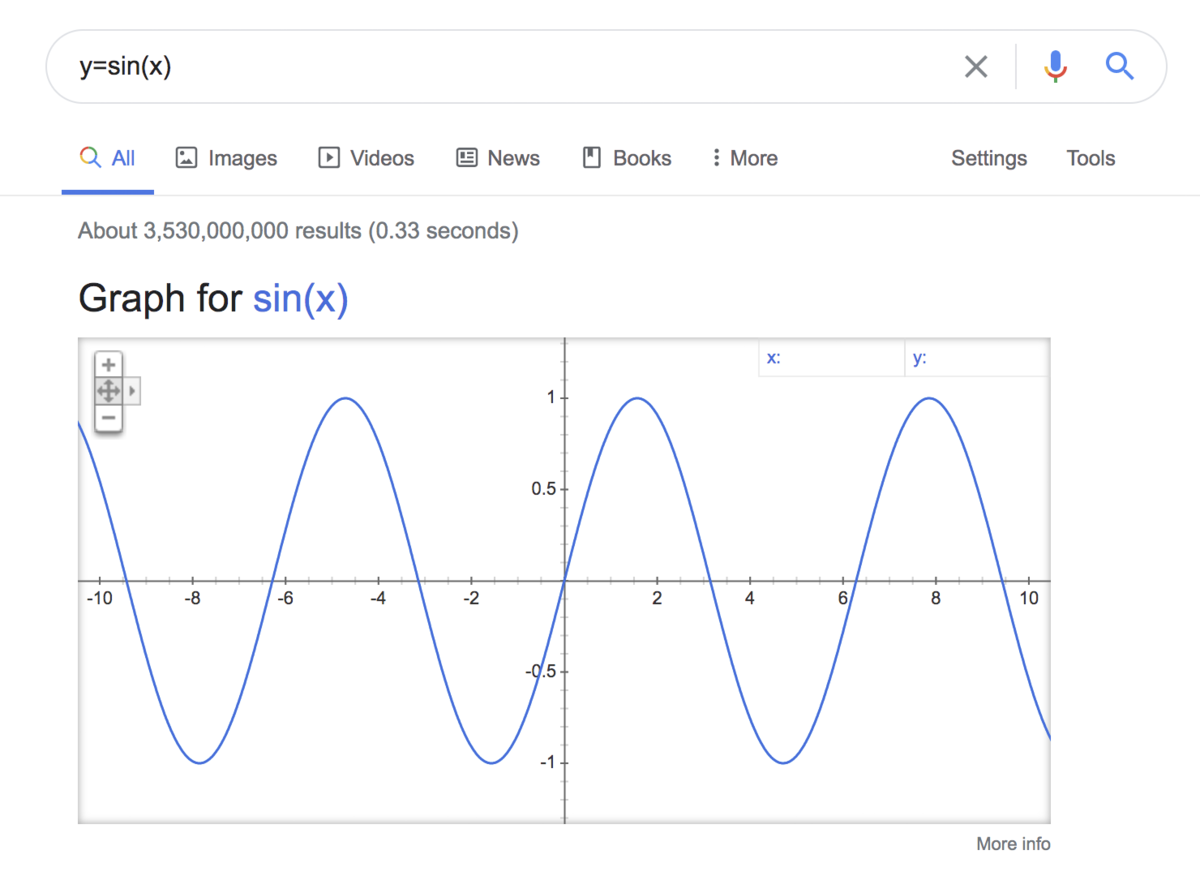Click the More info link below the graph
The image size is (1200, 876).
pos(1013,844)
